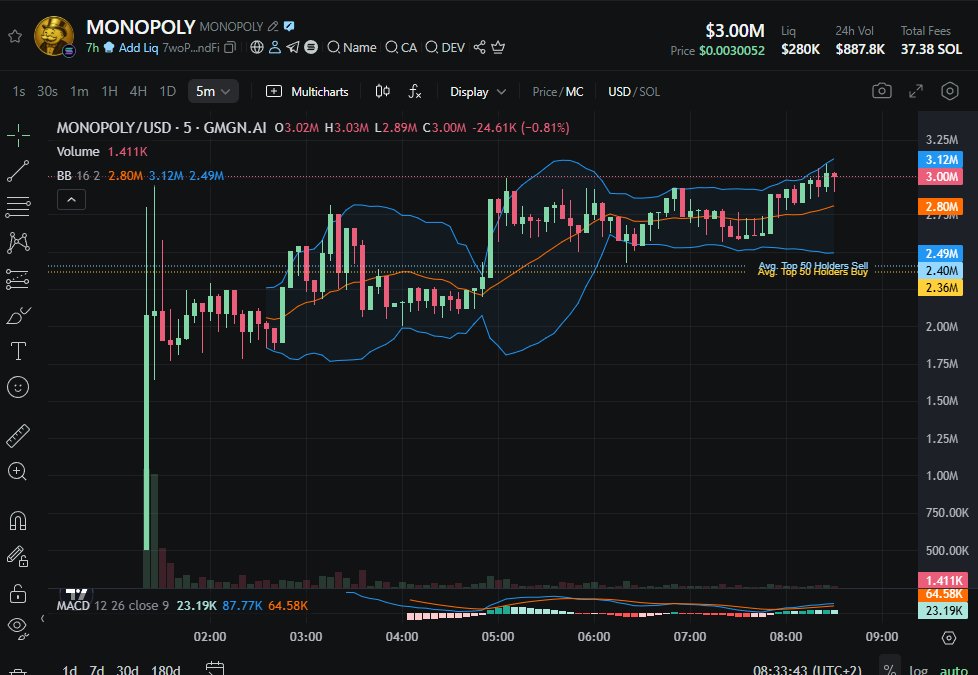Select the crosshair cursor tool

18,135
